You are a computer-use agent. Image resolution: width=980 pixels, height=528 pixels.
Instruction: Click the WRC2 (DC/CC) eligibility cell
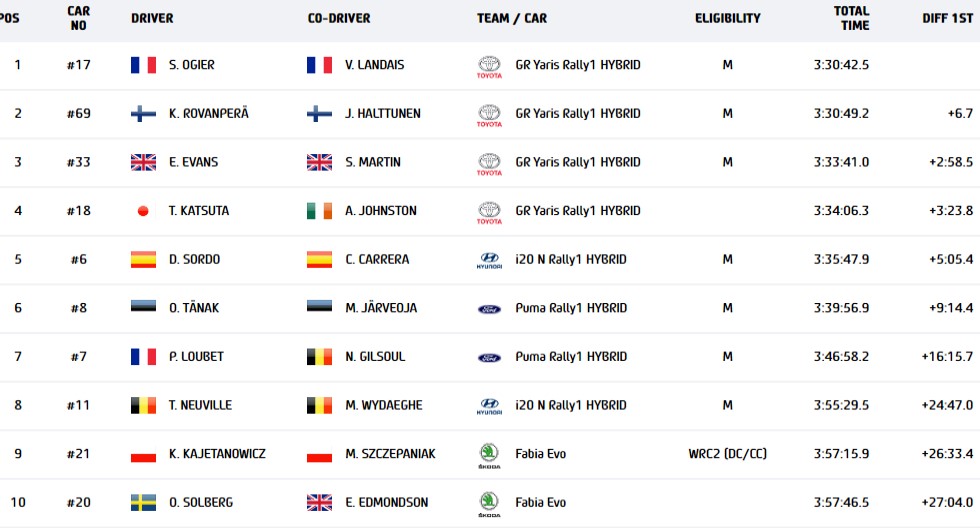(x=728, y=454)
